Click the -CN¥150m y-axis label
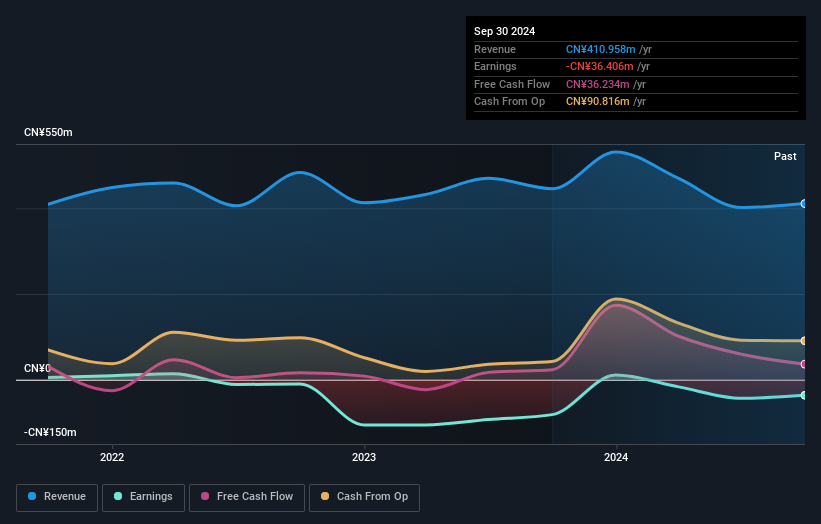Viewport: 821px width, 524px height. pos(50,432)
